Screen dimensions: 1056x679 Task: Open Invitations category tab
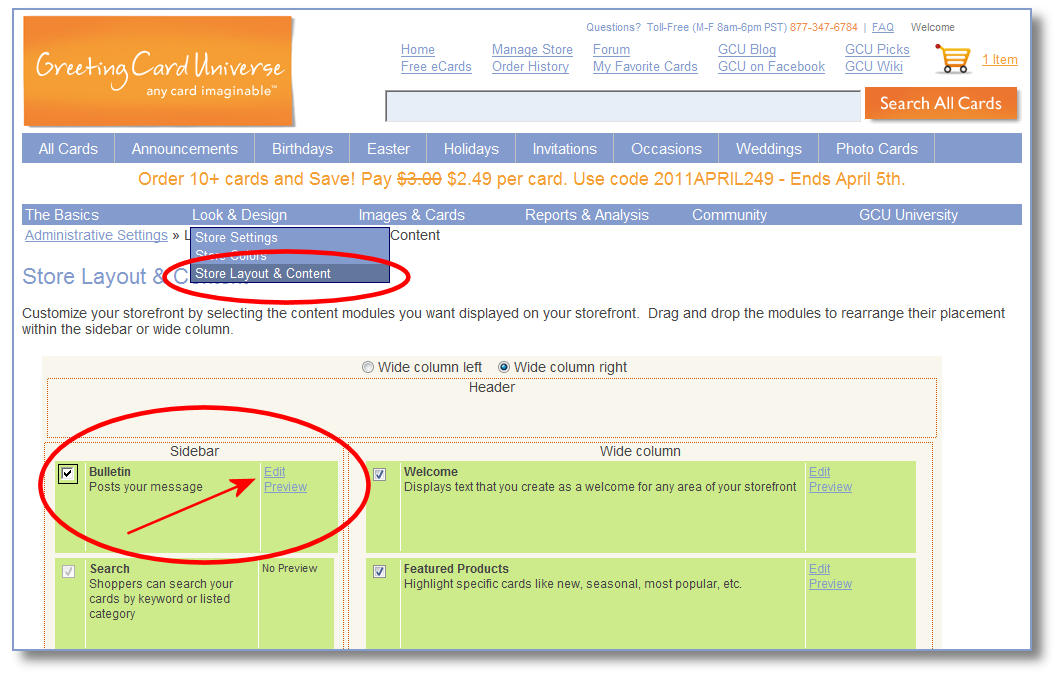click(564, 149)
